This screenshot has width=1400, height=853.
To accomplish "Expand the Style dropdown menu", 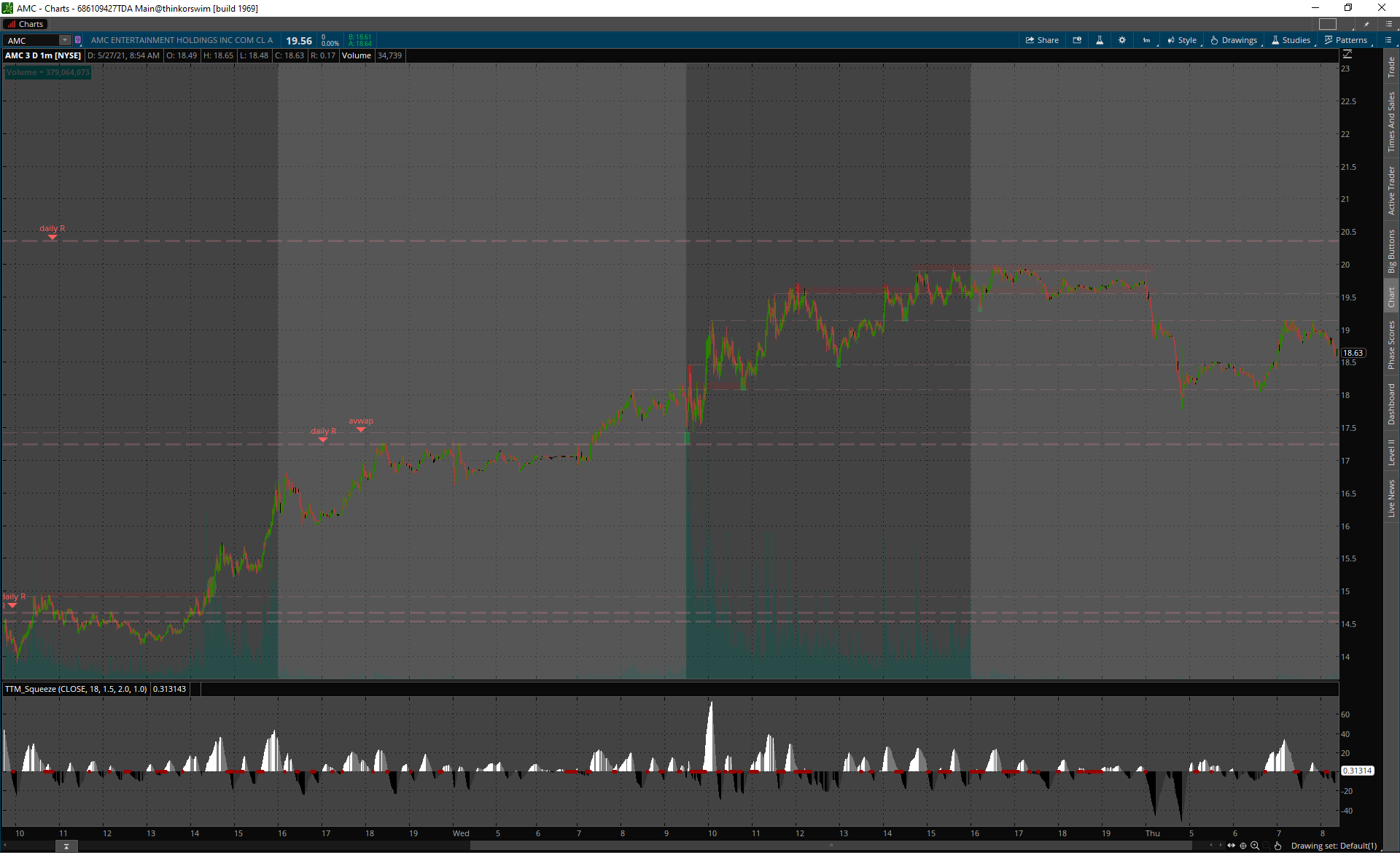I will point(1182,40).
